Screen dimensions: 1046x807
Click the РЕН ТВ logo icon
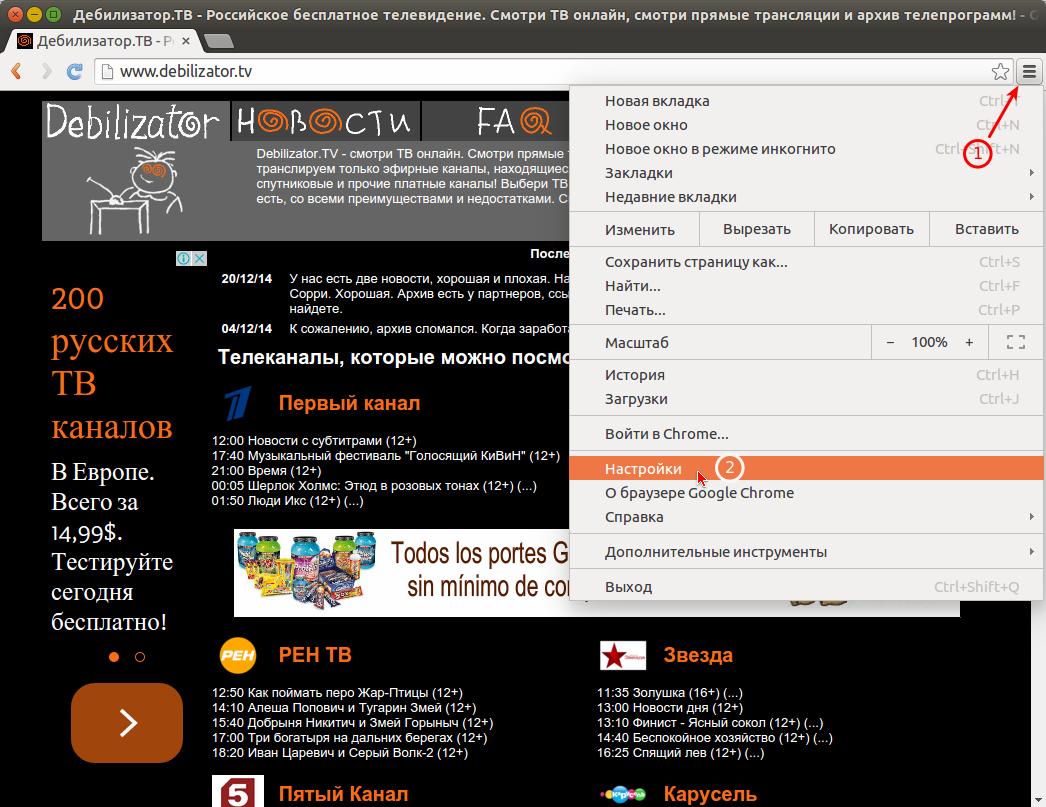(x=237, y=656)
